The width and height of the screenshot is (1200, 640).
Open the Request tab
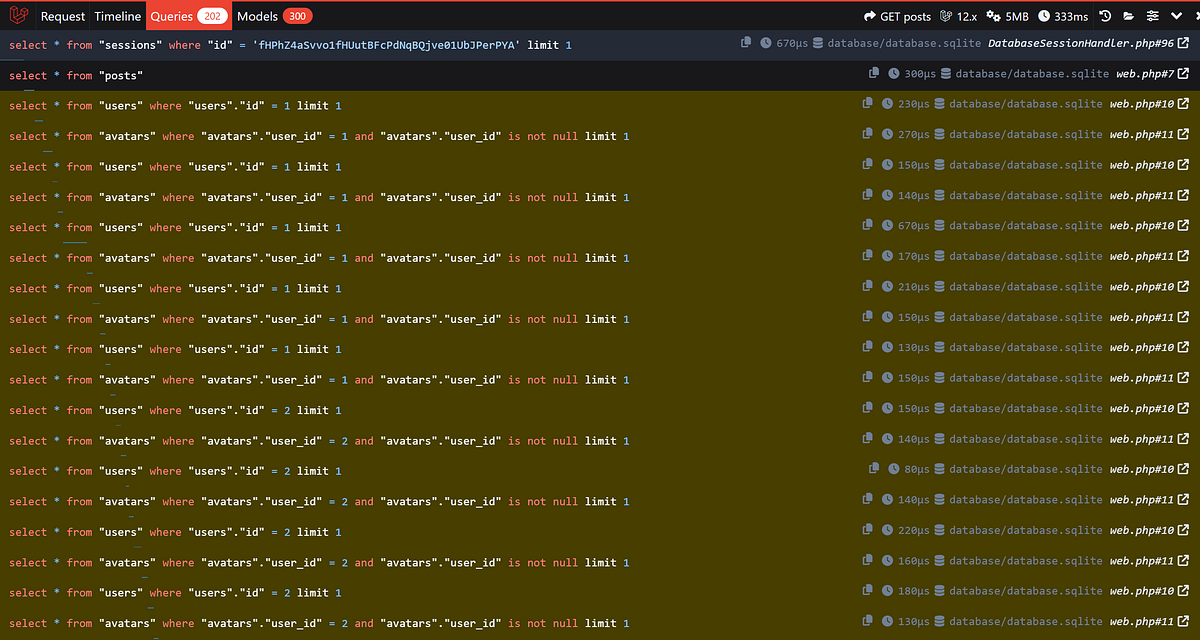[62, 15]
